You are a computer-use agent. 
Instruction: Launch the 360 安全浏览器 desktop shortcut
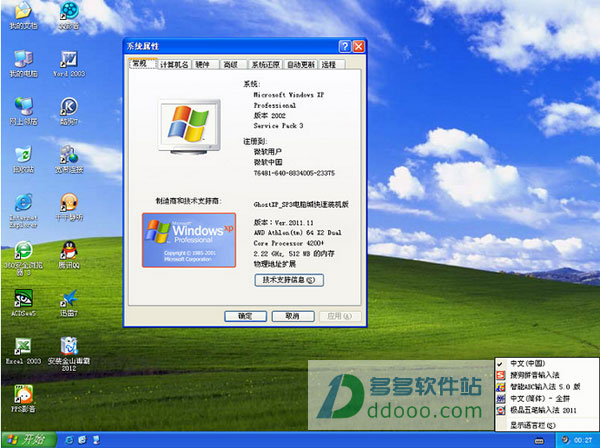23,259
